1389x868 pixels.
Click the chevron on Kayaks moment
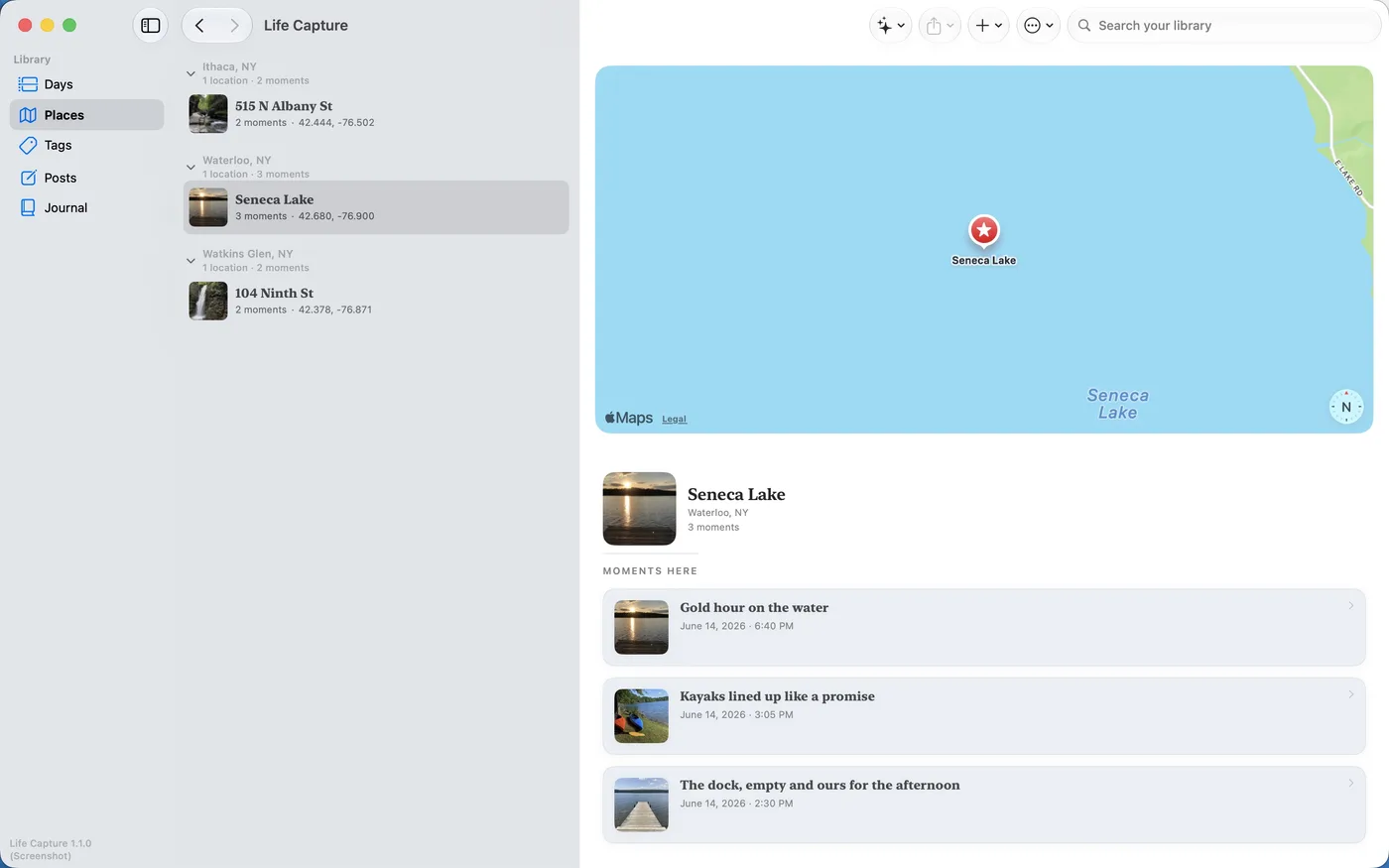click(x=1351, y=694)
